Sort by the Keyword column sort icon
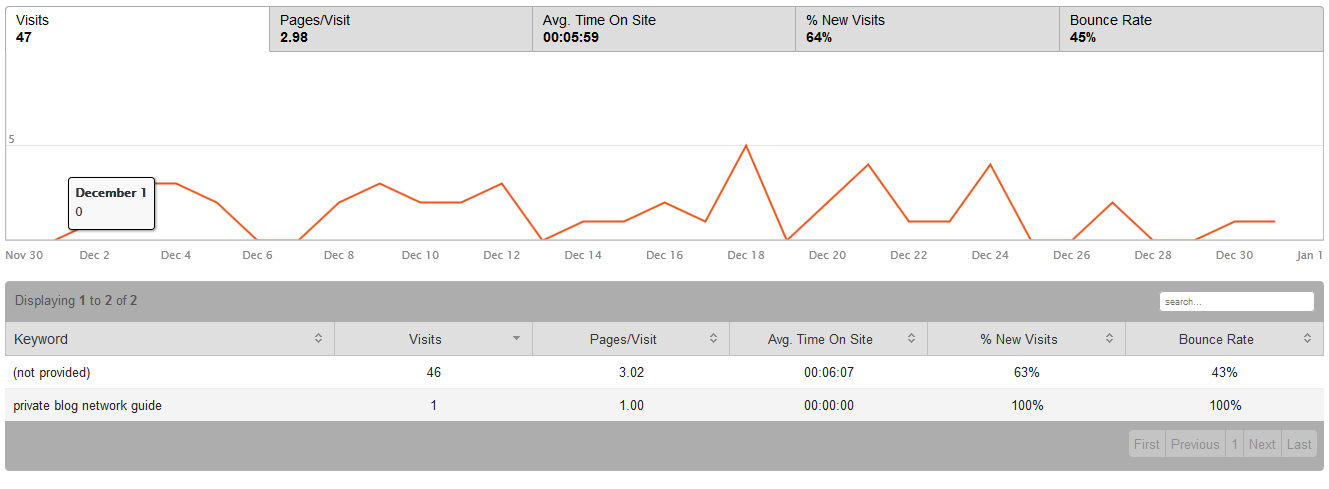Screen dimensions: 1329x489 click(318, 339)
